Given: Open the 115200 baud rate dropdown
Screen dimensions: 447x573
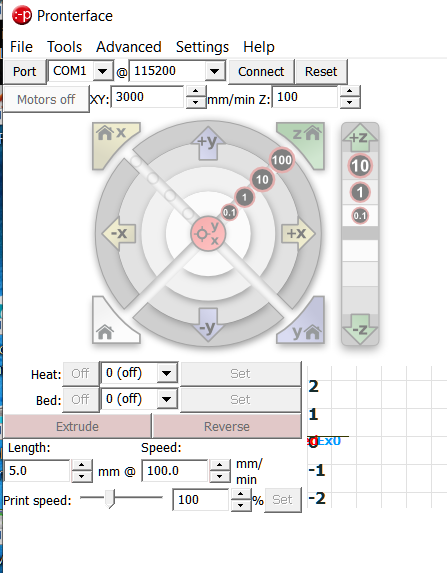Looking at the screenshot, I should (x=214, y=71).
